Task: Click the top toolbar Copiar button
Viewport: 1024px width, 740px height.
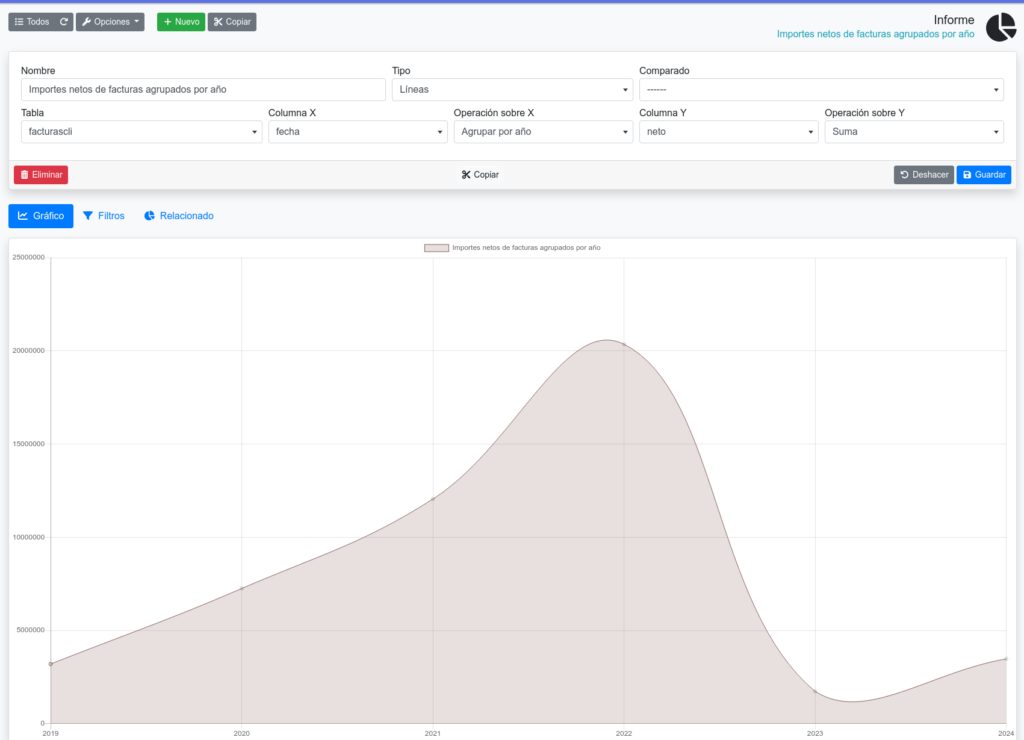Action: [232, 21]
